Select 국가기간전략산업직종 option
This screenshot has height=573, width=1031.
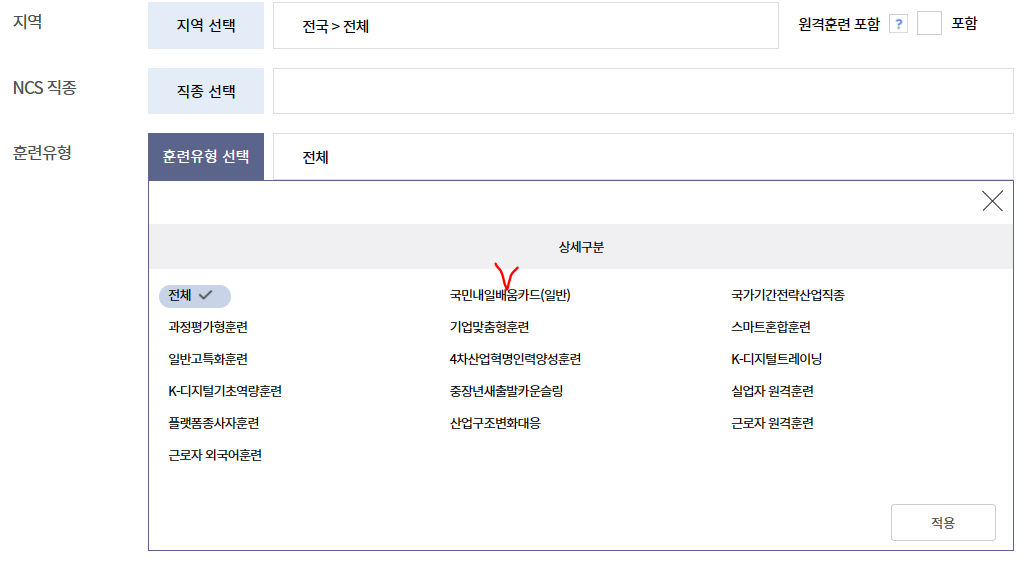click(788, 295)
